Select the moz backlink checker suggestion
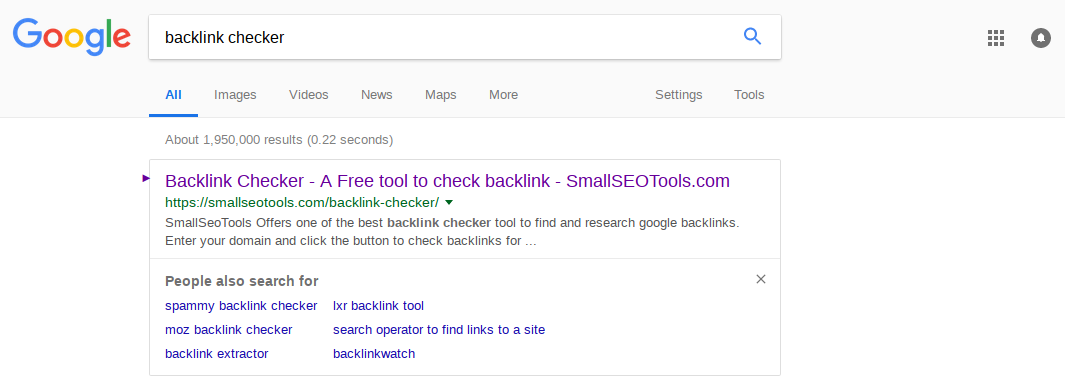The height and width of the screenshot is (380, 1065). pyautogui.click(x=229, y=330)
